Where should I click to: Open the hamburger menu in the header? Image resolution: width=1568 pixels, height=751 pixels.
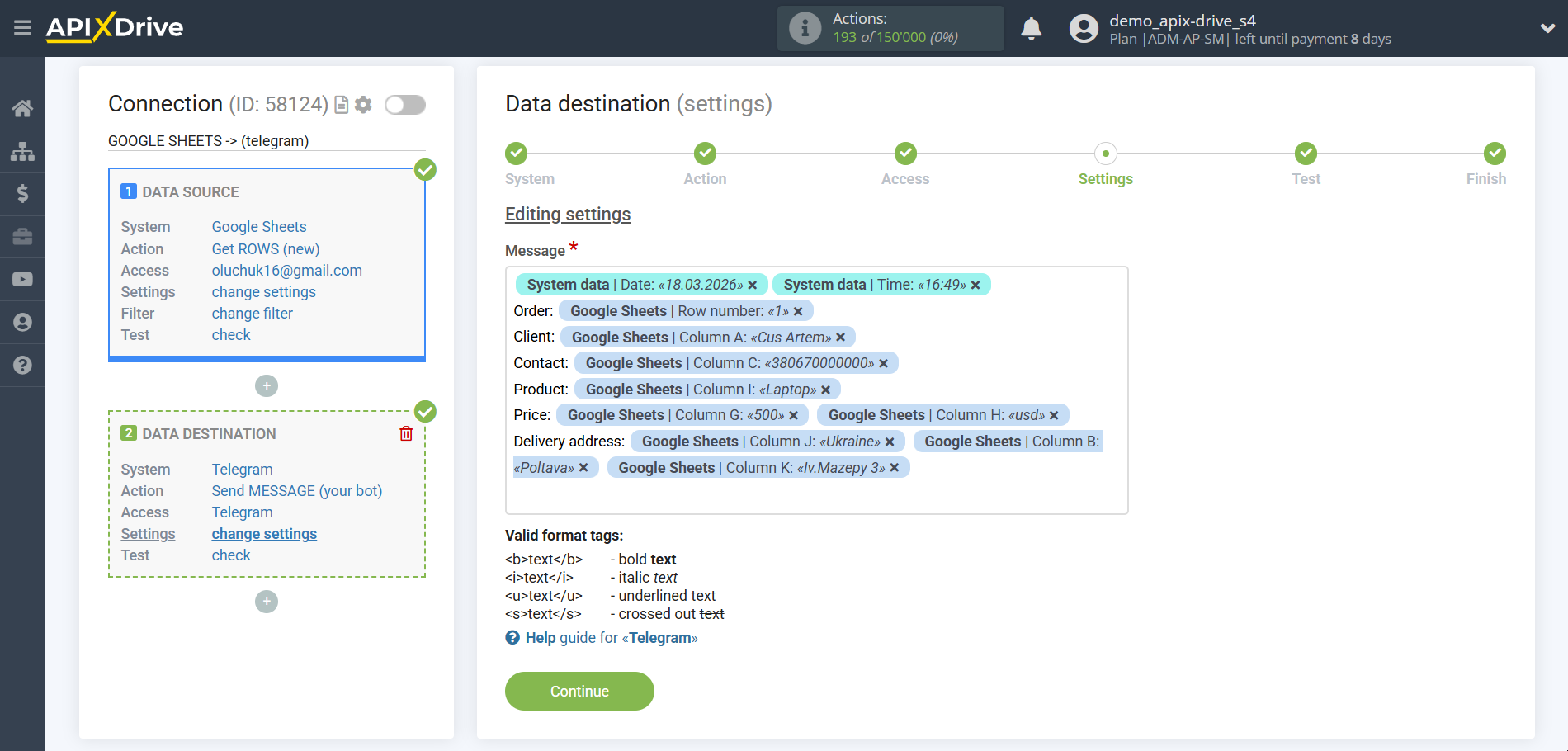pyautogui.click(x=22, y=28)
